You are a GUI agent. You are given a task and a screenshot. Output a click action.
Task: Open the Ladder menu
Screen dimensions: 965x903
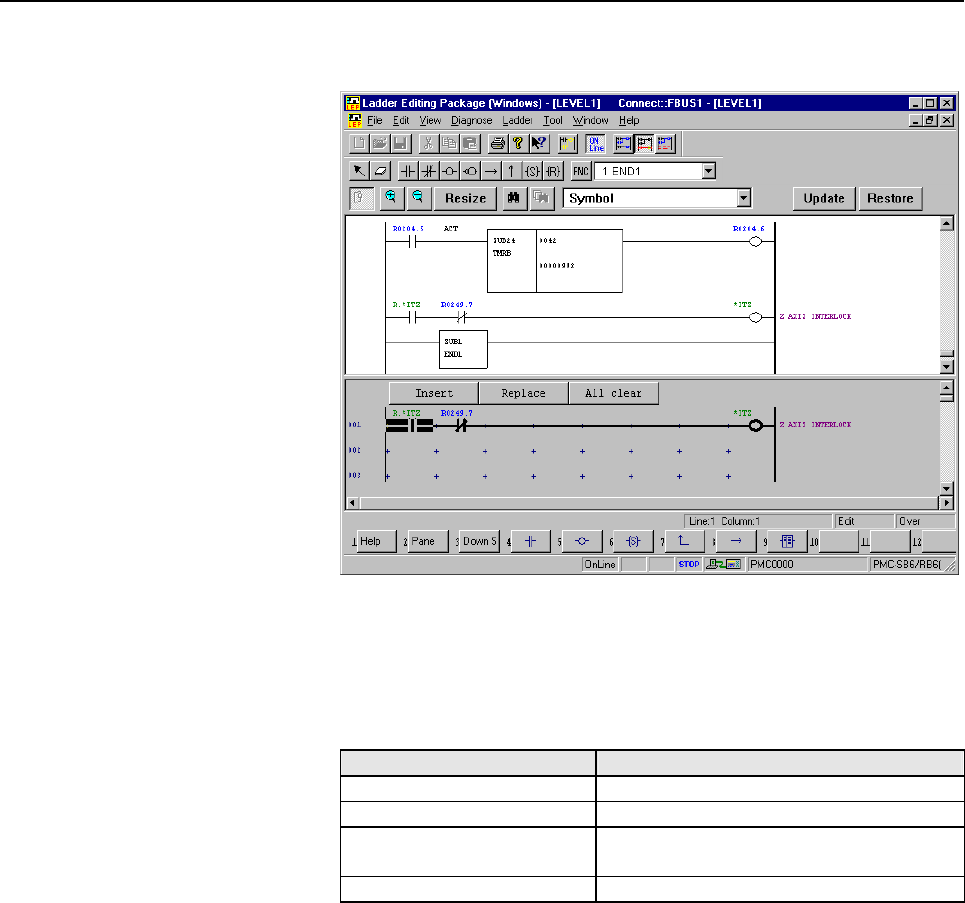point(517,120)
